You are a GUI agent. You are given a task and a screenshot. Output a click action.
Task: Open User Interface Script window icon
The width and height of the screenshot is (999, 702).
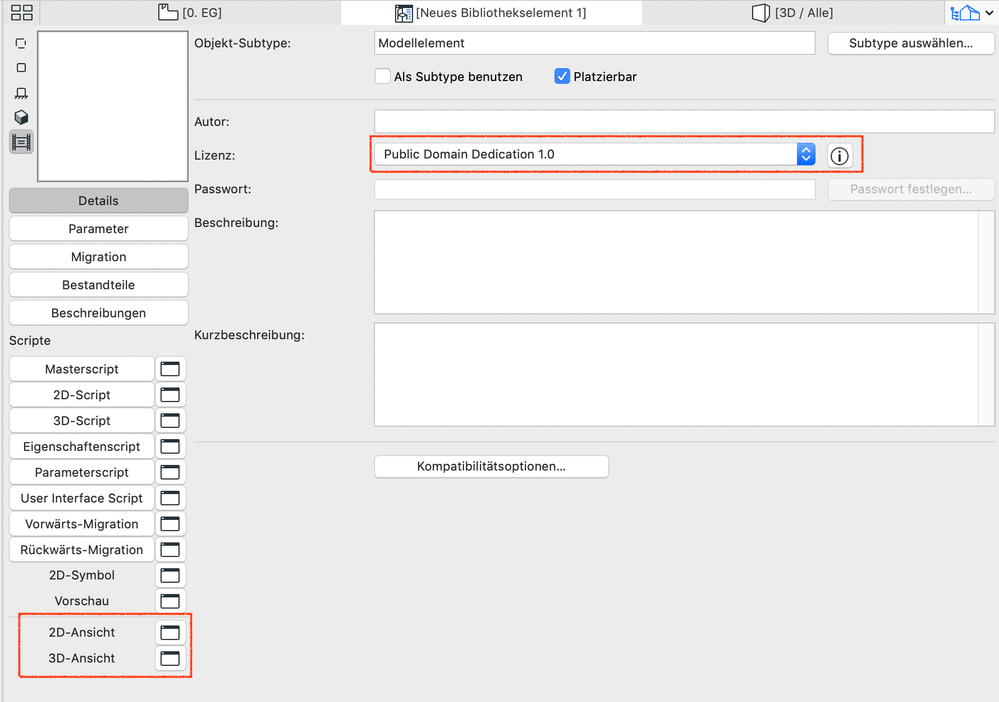170,498
